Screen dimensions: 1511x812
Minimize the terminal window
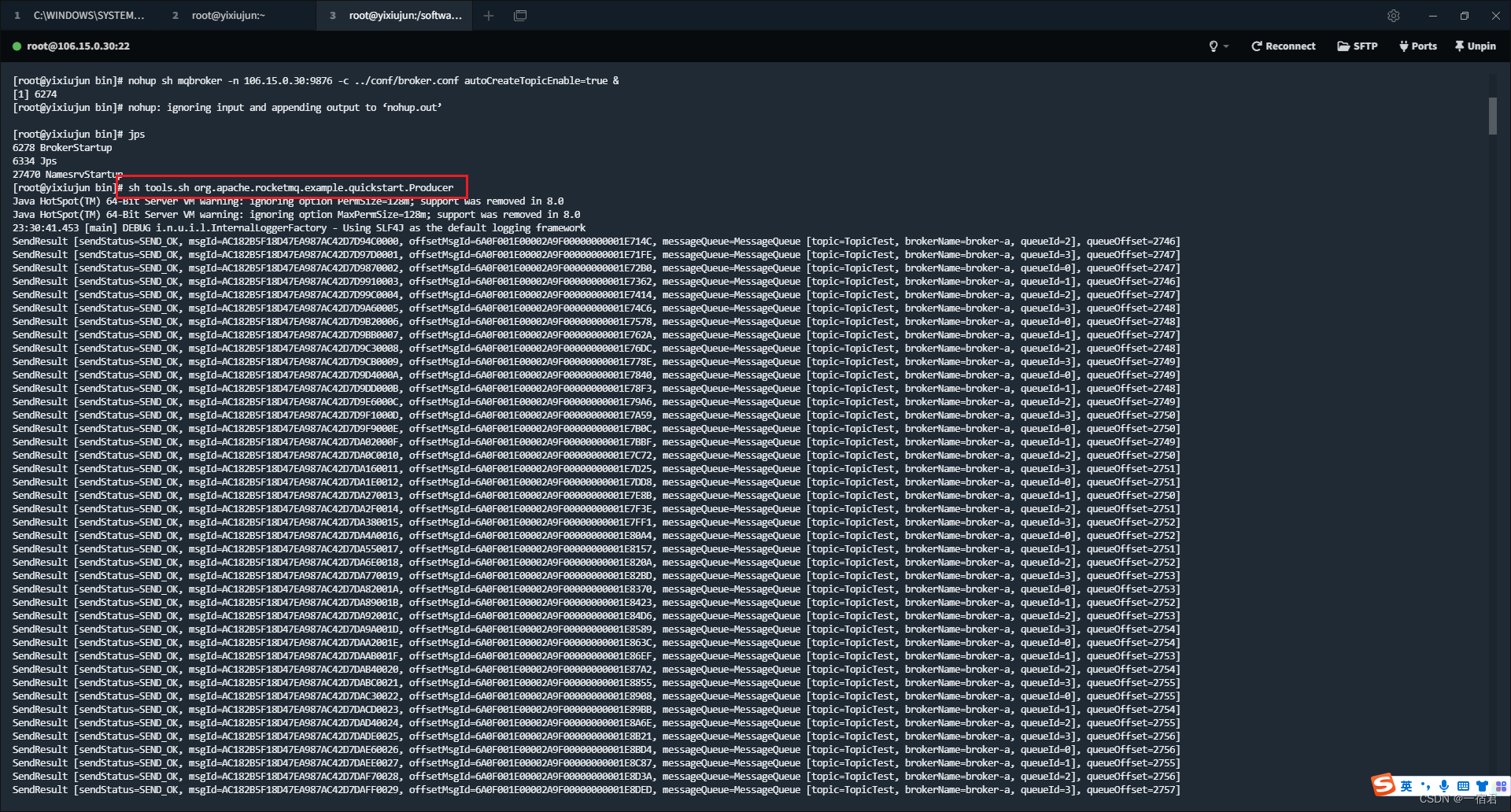click(x=1433, y=16)
